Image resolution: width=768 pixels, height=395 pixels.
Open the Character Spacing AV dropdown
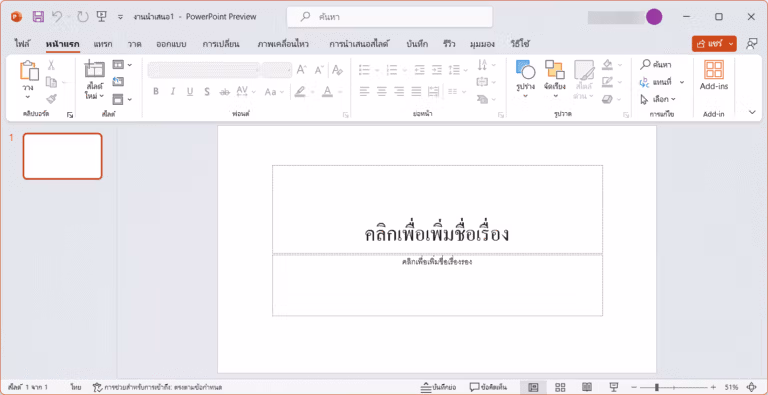click(246, 92)
